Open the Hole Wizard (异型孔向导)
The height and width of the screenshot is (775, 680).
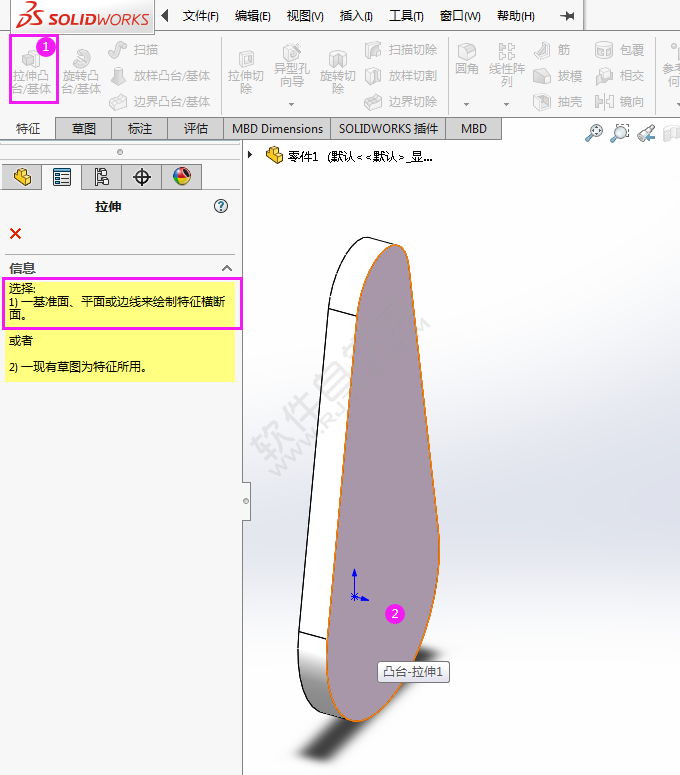(292, 67)
